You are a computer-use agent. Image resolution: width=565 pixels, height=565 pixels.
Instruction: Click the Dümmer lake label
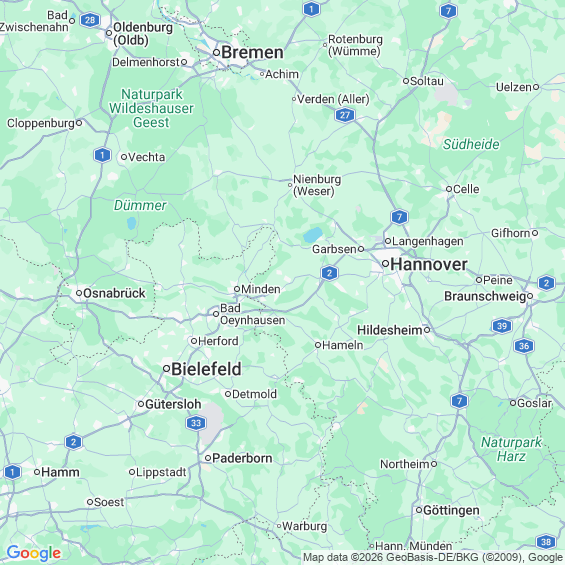point(140,205)
